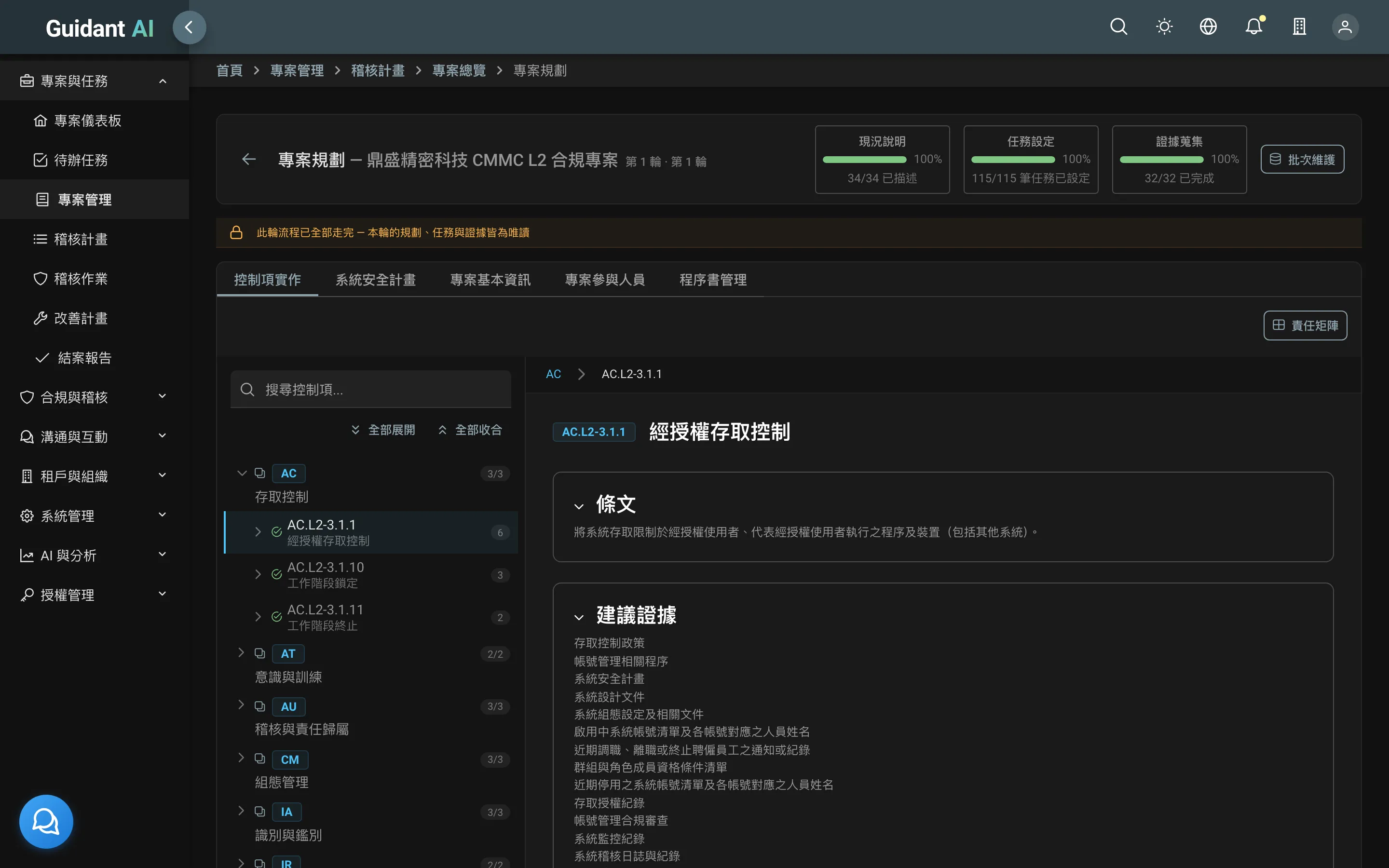Click the 搜尋控制項 search field

tap(370, 389)
